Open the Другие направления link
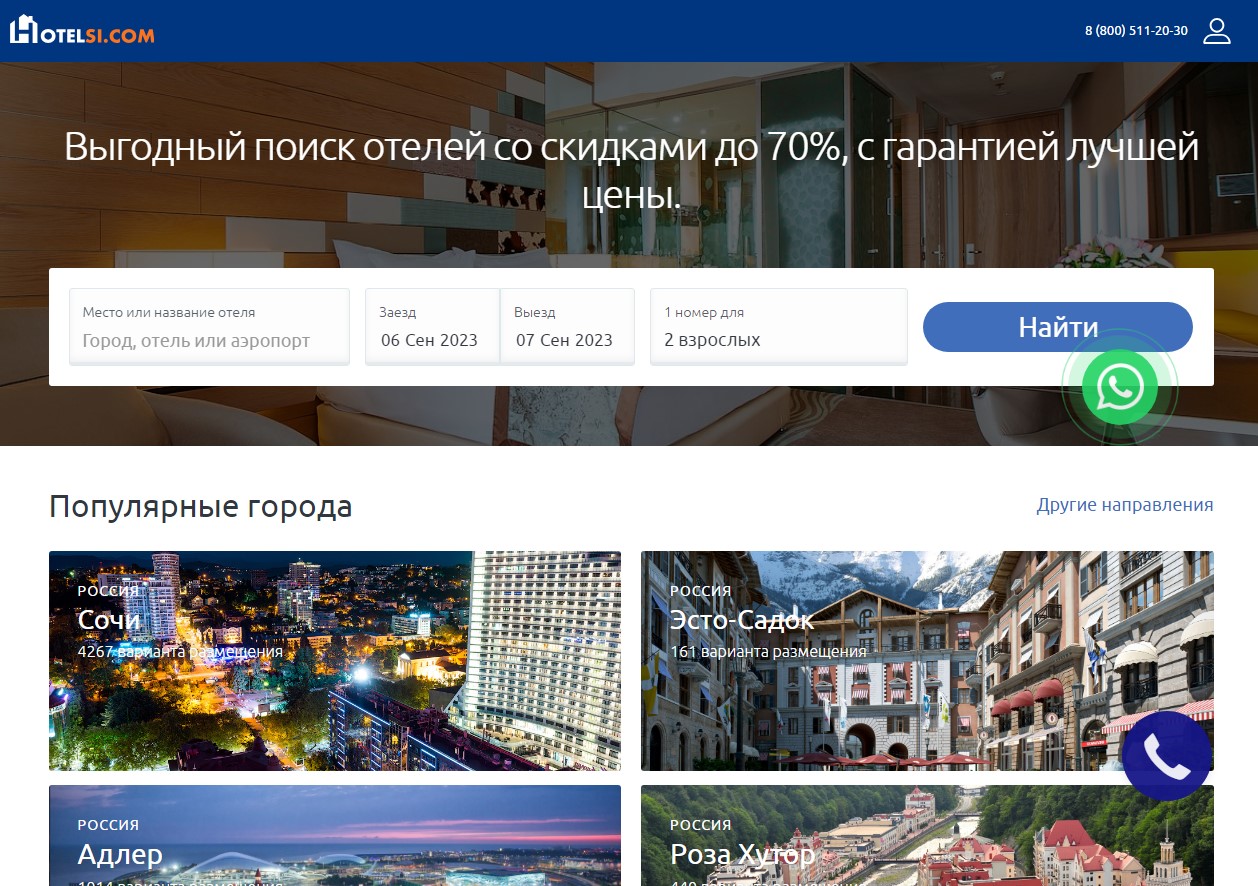The width and height of the screenshot is (1258, 886). (x=1125, y=505)
